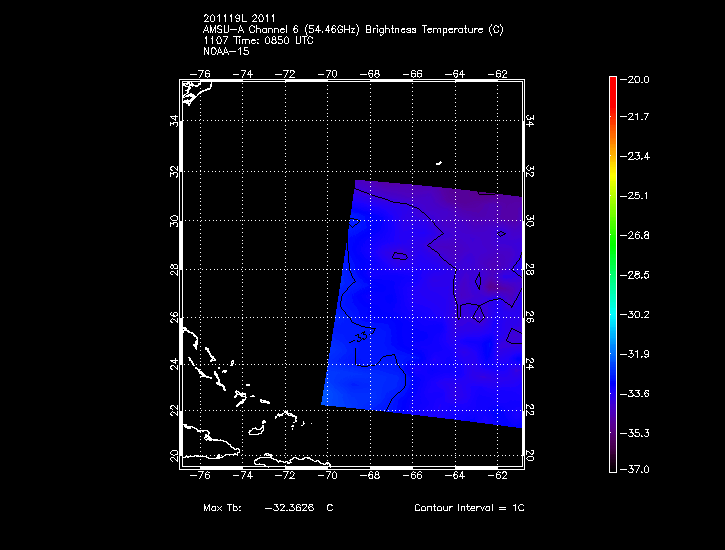
Task: Click the colorbar value -30.2
Action: (x=634, y=314)
